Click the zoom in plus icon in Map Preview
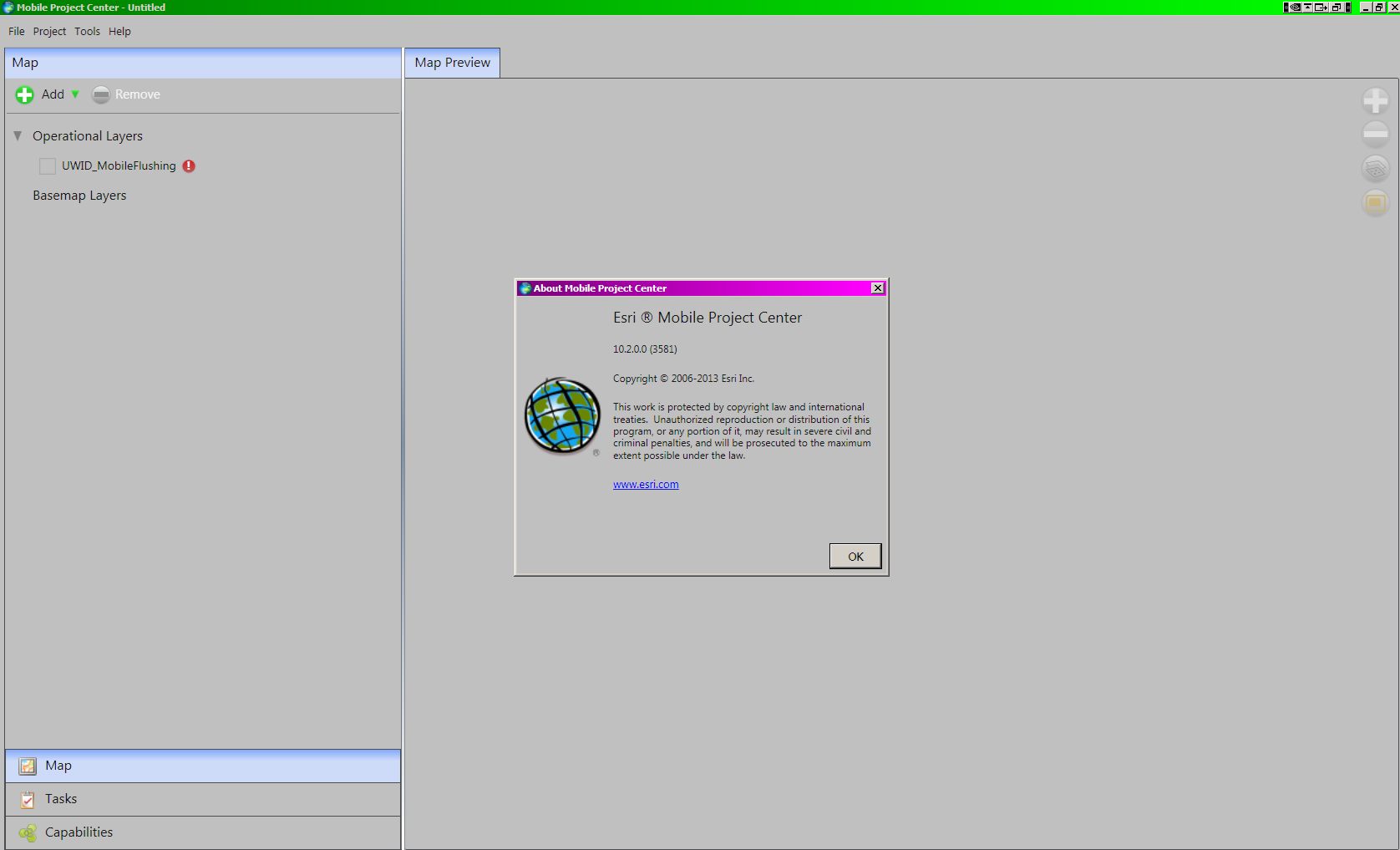Viewport: 1400px width, 850px height. pyautogui.click(x=1376, y=101)
